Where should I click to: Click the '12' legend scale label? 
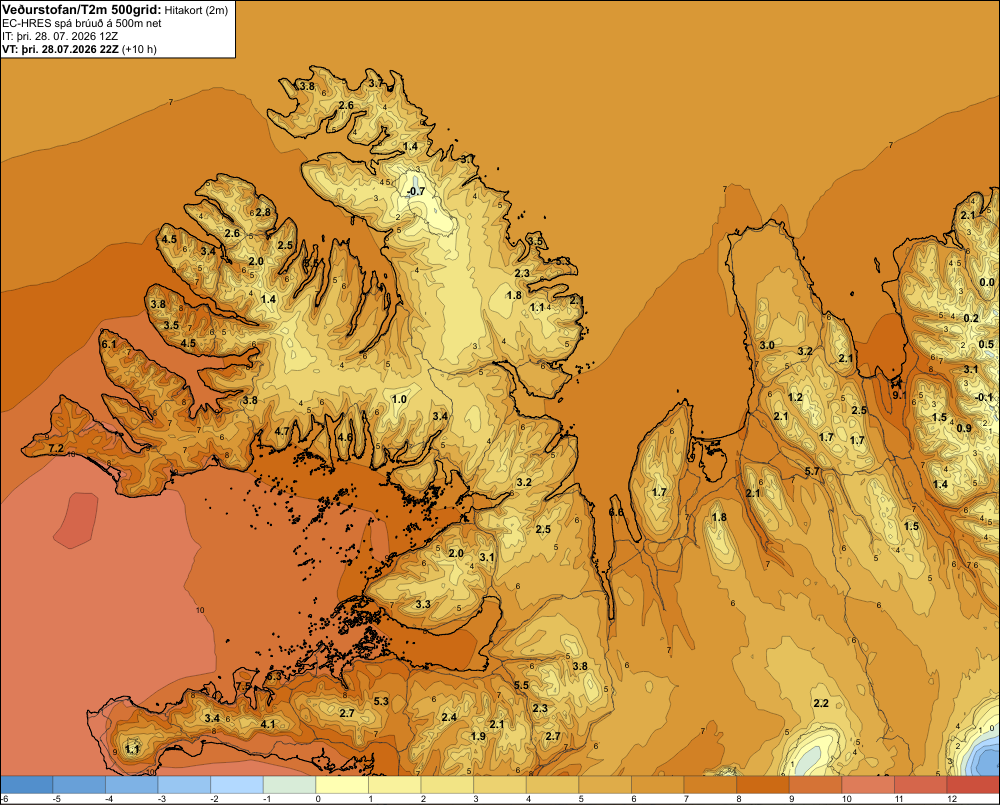click(x=952, y=799)
